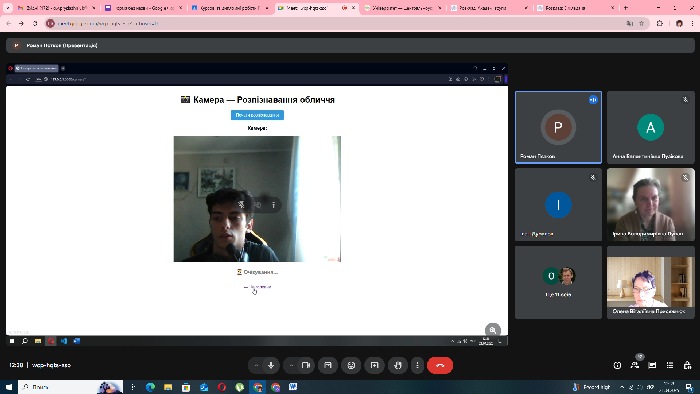Open the chat with everyone panel

[x=652, y=365]
